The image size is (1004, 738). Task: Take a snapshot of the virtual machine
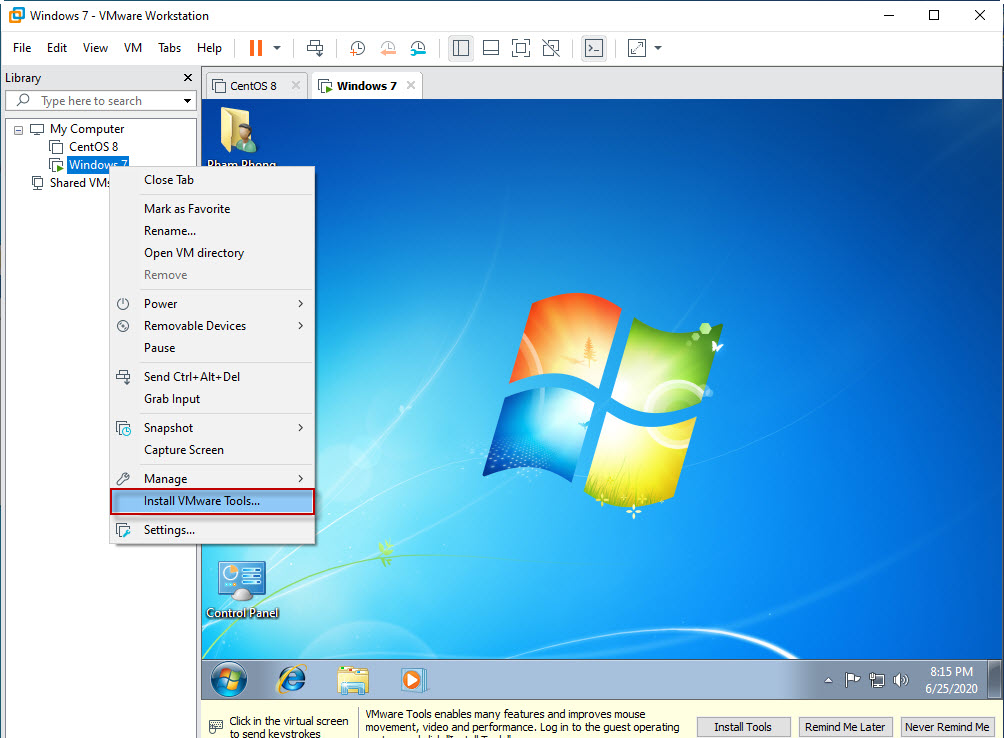[x=356, y=48]
